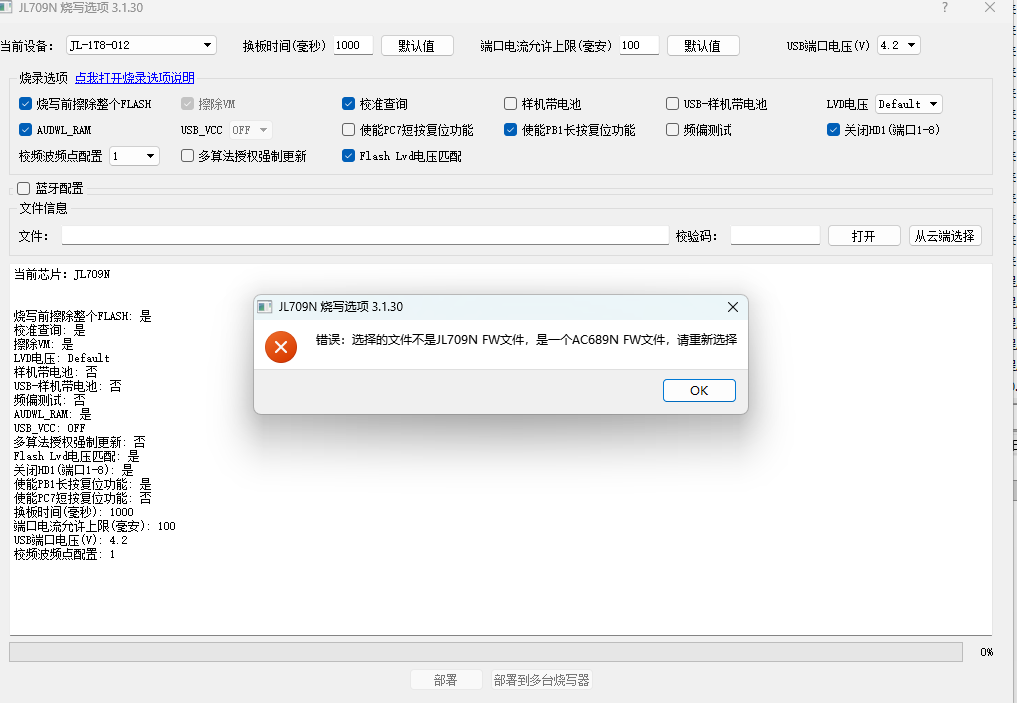This screenshot has width=1017, height=703.
Task: Click the 端口电流允许上限(毫安) input field
Action: point(640,45)
